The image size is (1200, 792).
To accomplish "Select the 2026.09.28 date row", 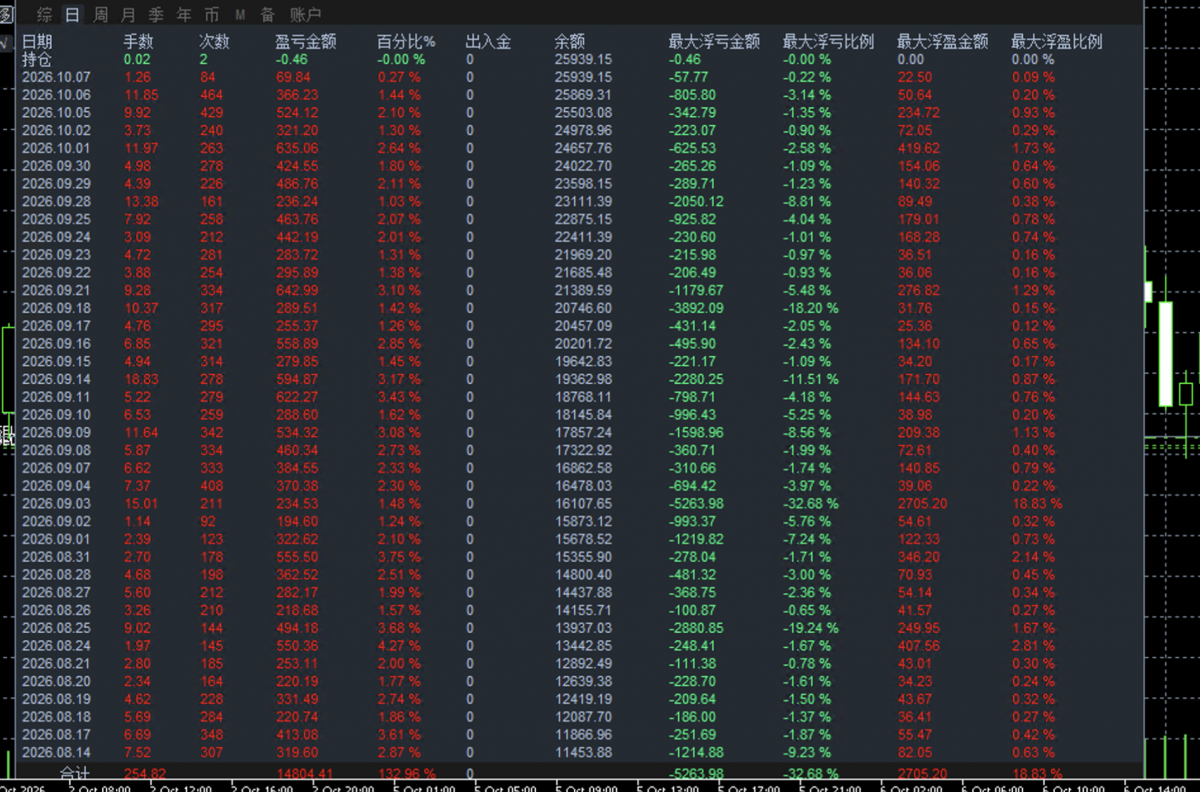I will coord(56,201).
